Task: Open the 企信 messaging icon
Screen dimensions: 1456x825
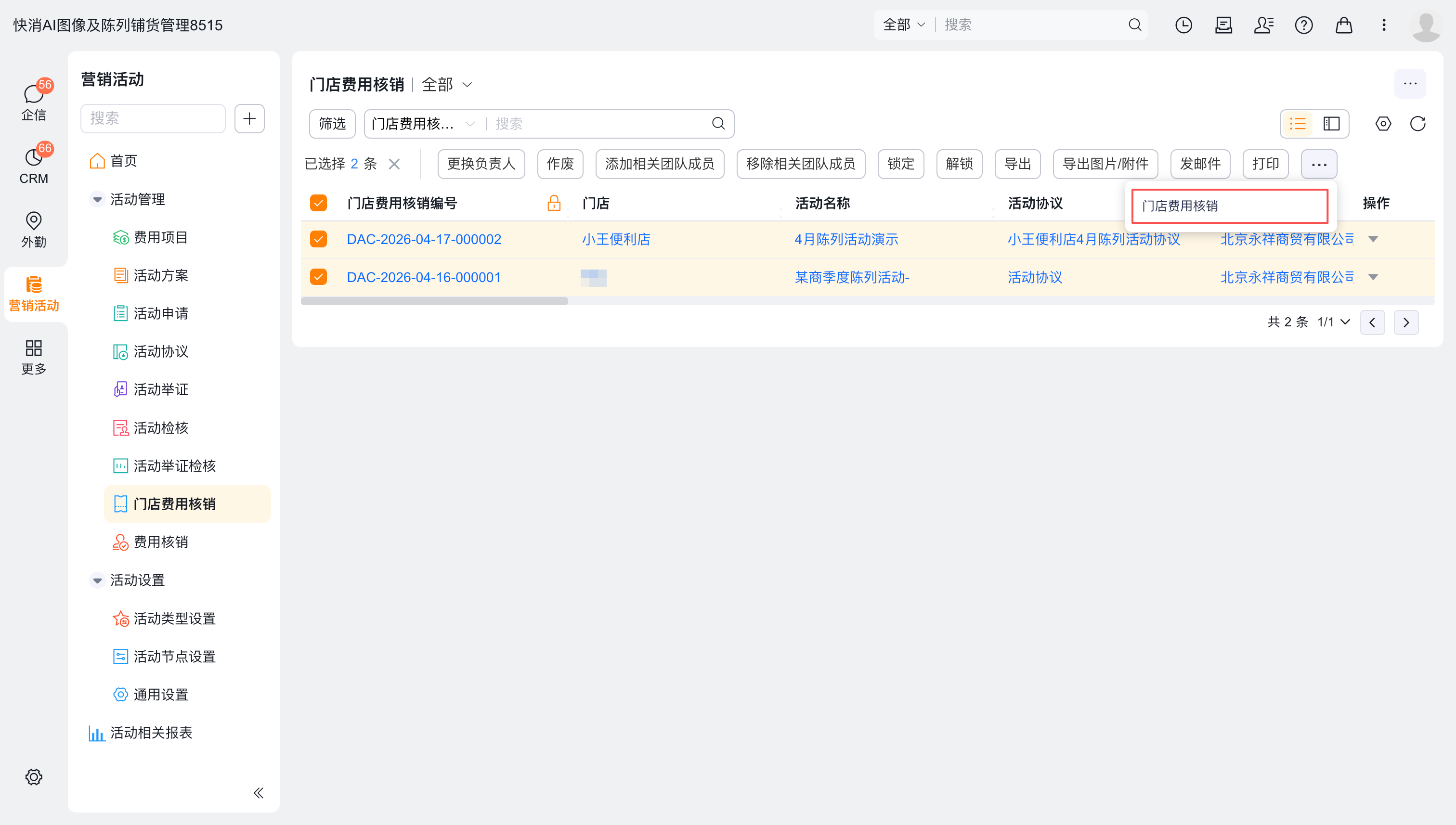Action: click(x=33, y=101)
